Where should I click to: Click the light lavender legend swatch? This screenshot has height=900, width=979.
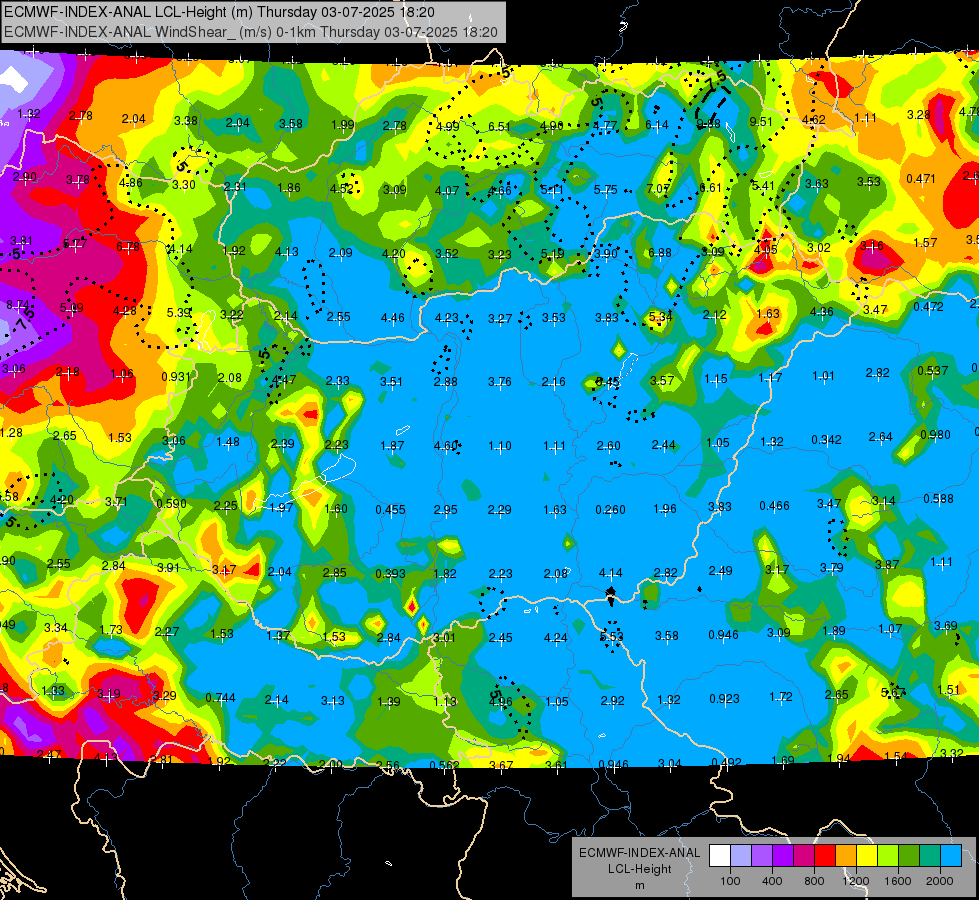pos(741,856)
